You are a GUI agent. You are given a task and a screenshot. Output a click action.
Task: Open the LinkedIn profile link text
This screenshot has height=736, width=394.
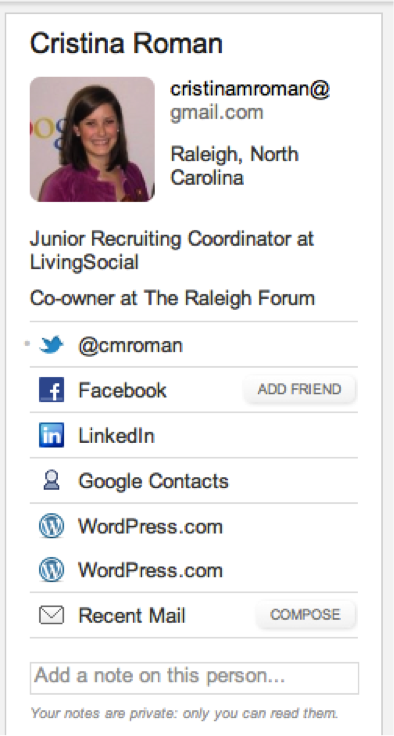pos(116,436)
